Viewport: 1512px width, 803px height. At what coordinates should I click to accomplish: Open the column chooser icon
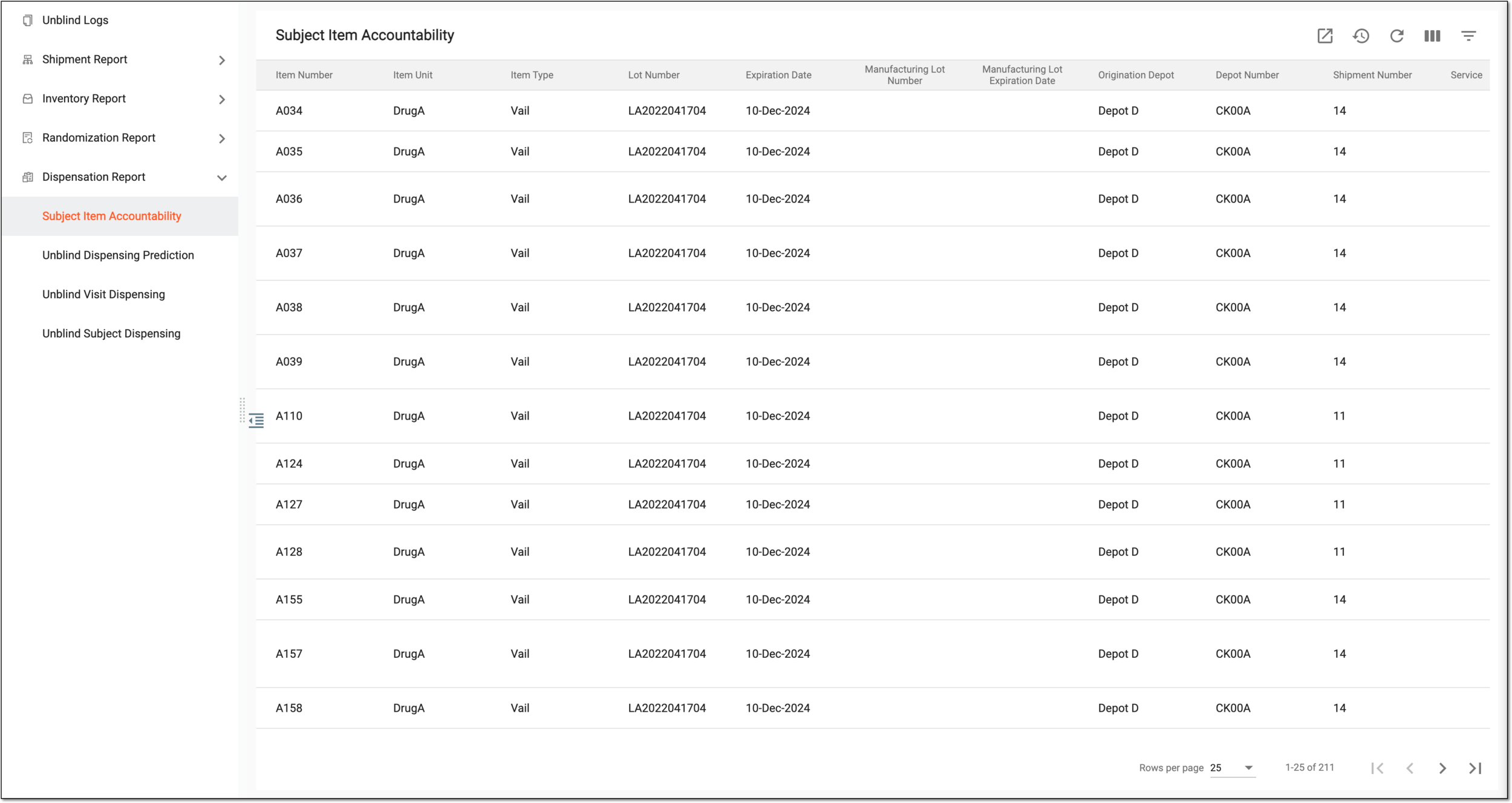pyautogui.click(x=1432, y=36)
